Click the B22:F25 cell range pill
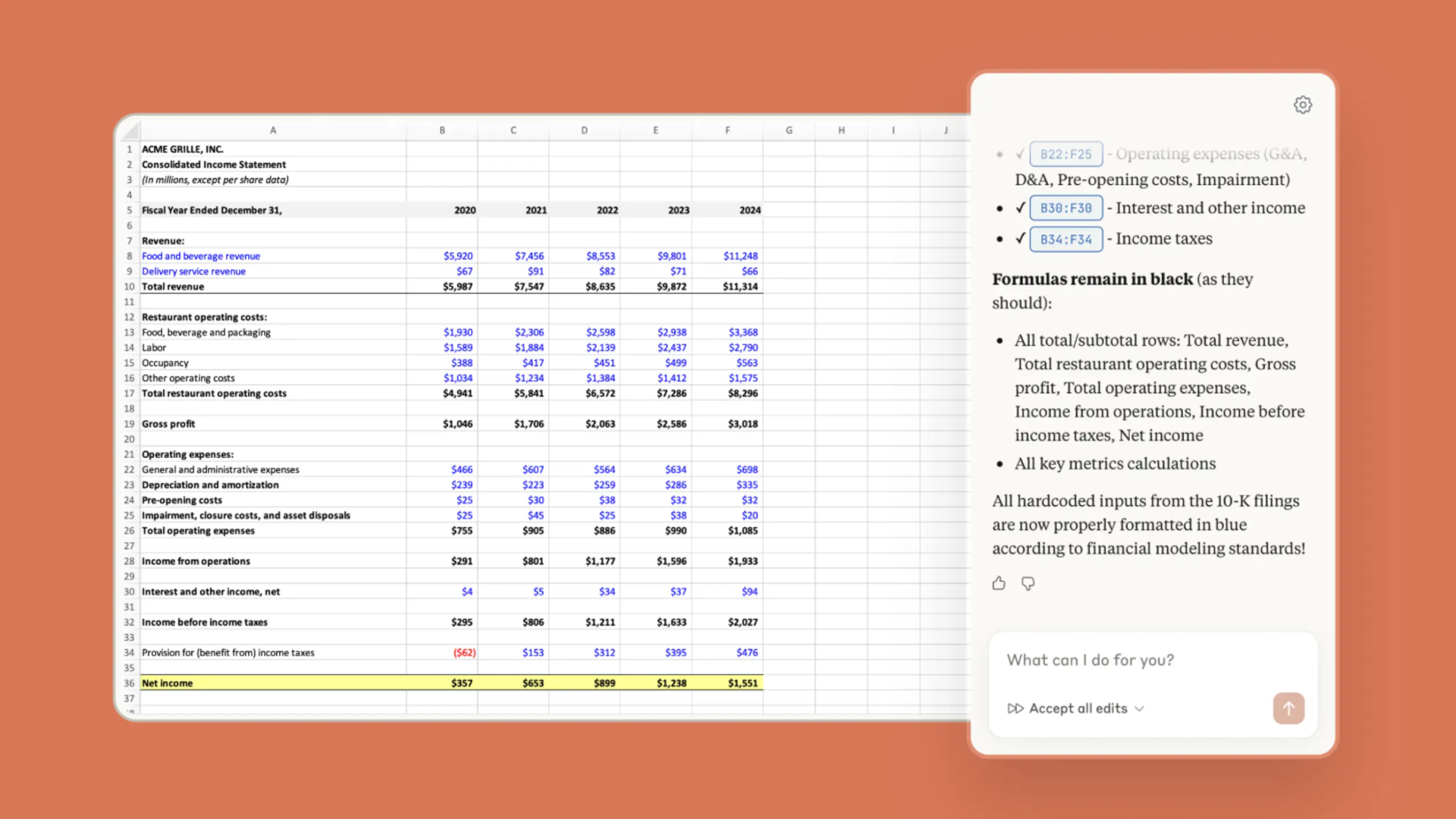Viewport: 1456px width, 819px height. (x=1065, y=153)
